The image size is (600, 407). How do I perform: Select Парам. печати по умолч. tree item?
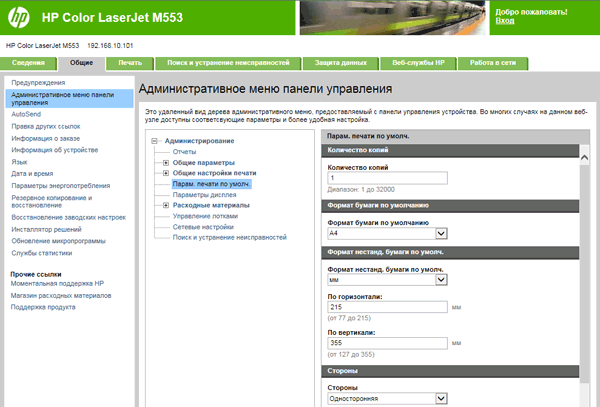pyautogui.click(x=211, y=184)
